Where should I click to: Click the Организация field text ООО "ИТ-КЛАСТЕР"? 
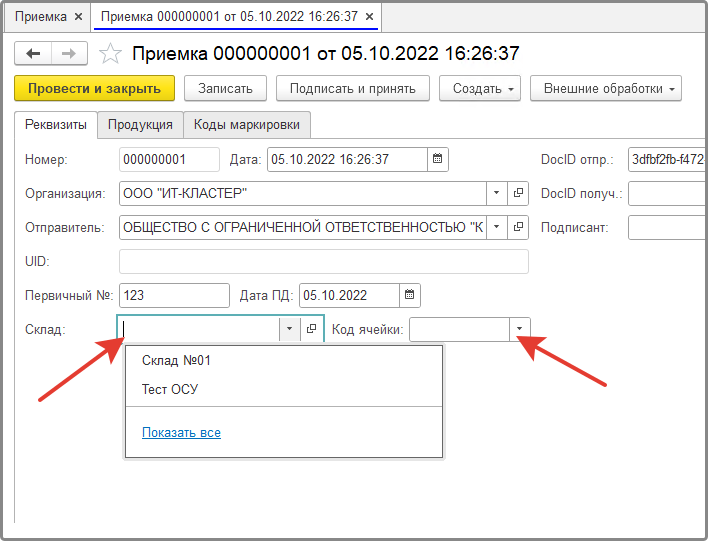pos(185,193)
